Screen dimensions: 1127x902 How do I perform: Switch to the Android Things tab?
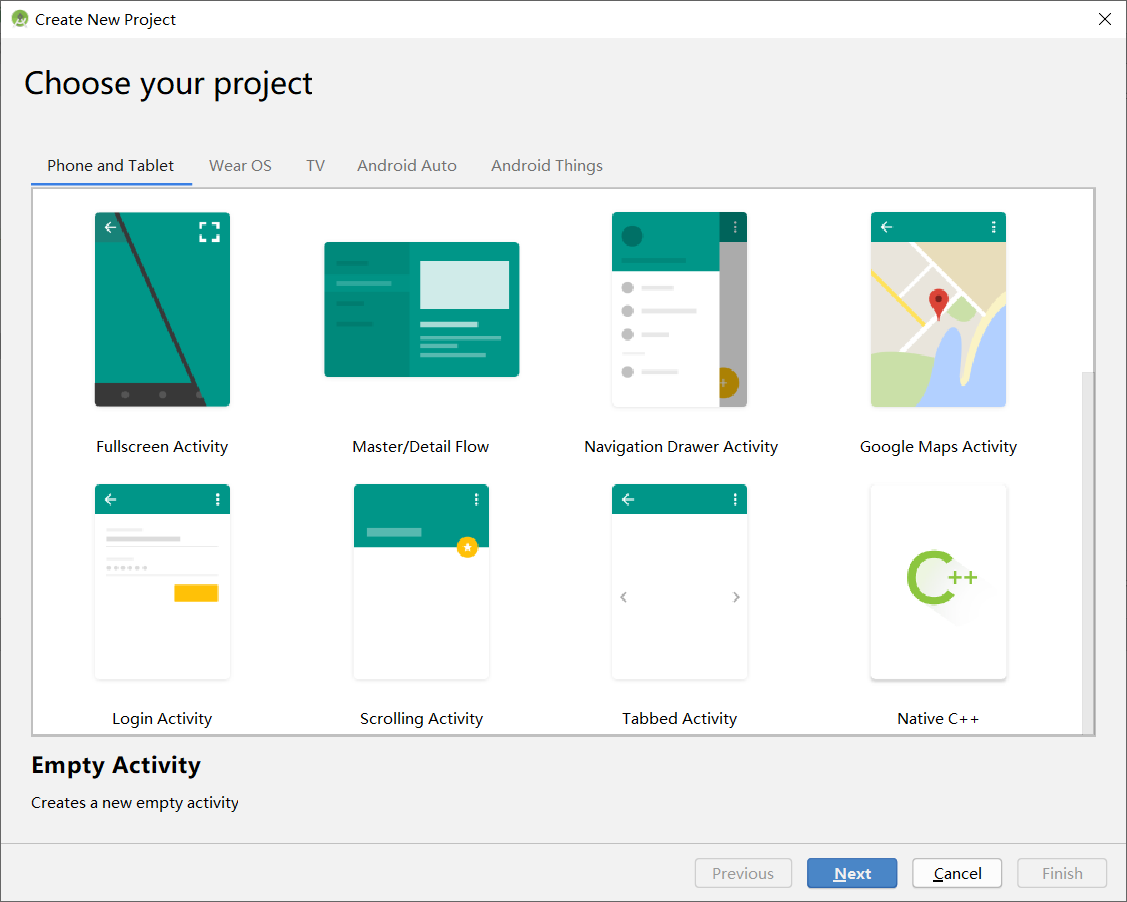pos(547,165)
